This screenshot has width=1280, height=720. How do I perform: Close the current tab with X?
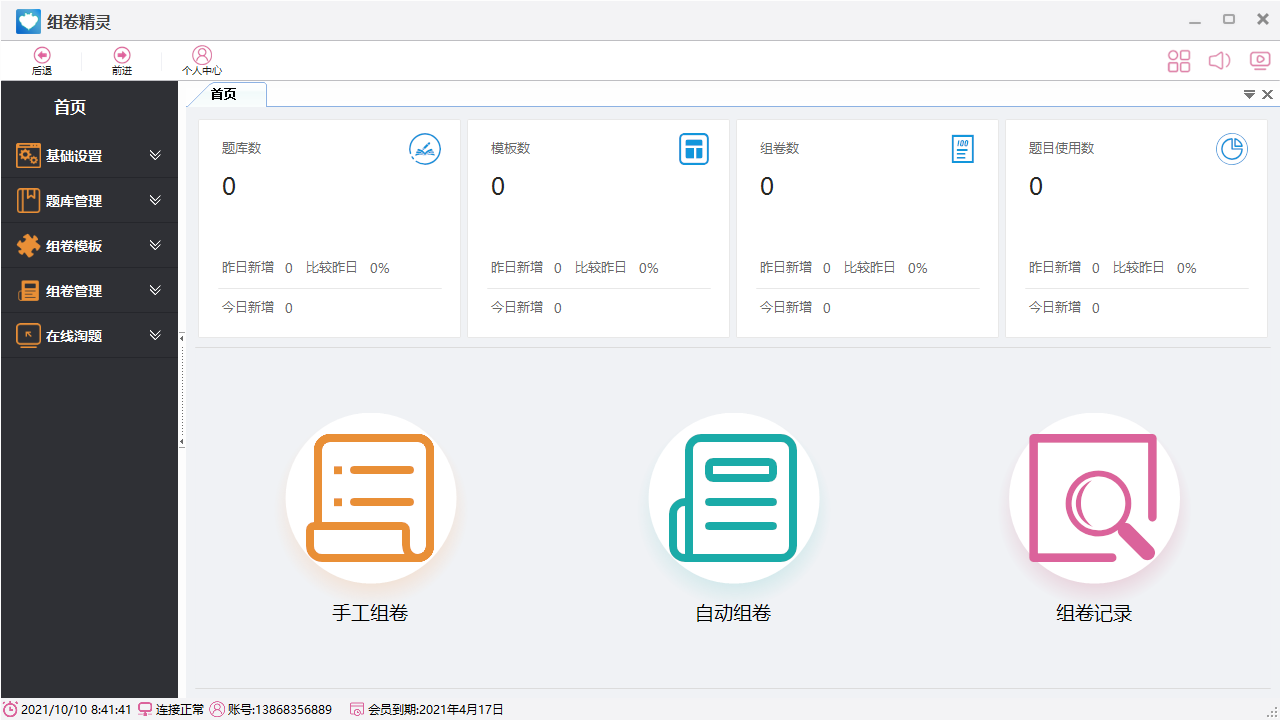click(1267, 94)
